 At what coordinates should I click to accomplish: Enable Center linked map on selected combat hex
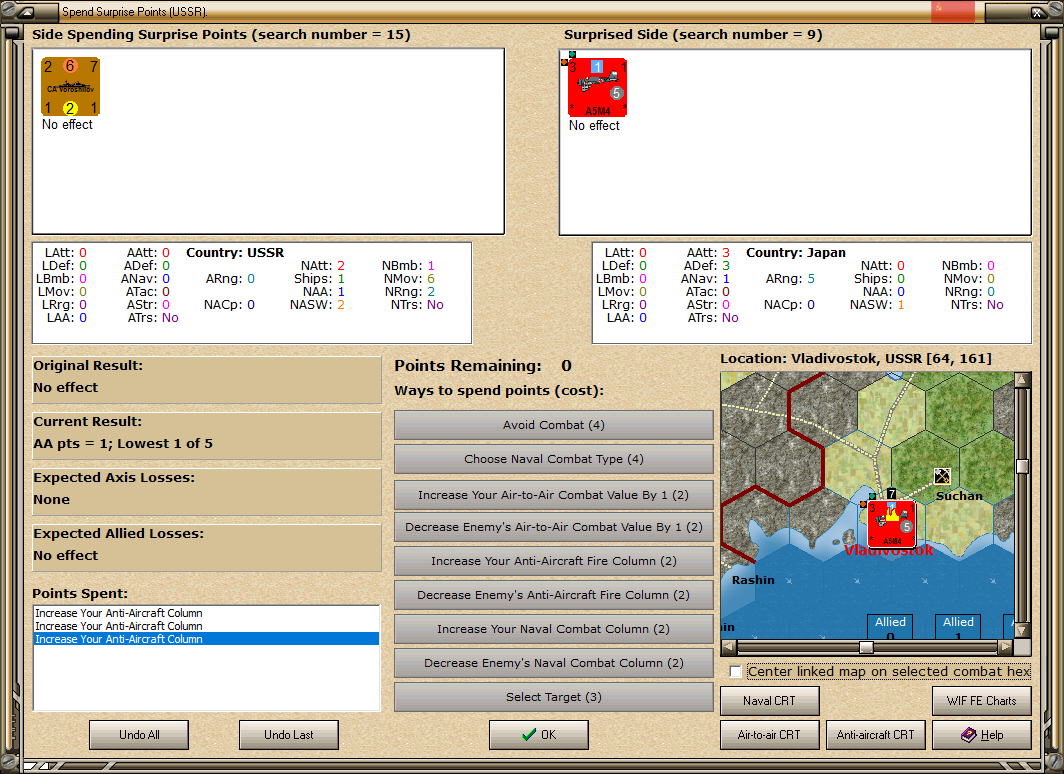[736, 672]
